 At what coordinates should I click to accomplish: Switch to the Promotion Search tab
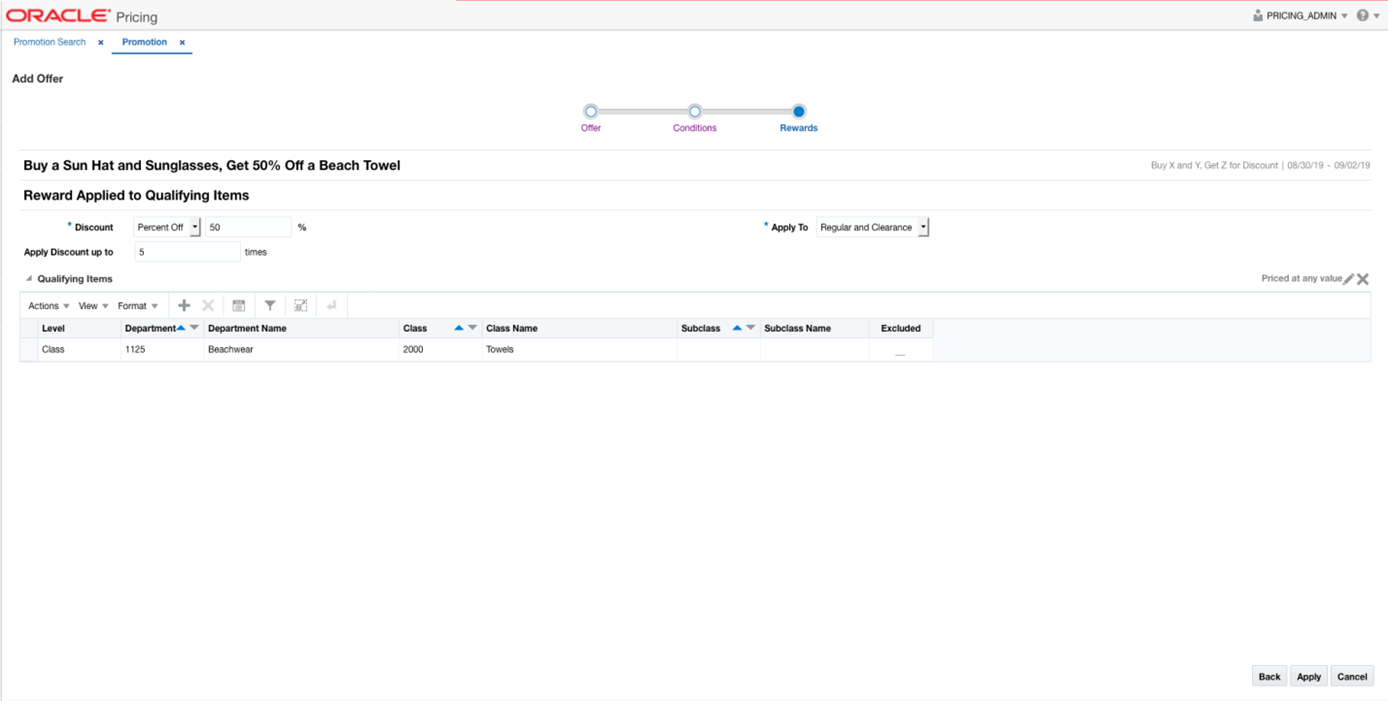point(50,42)
